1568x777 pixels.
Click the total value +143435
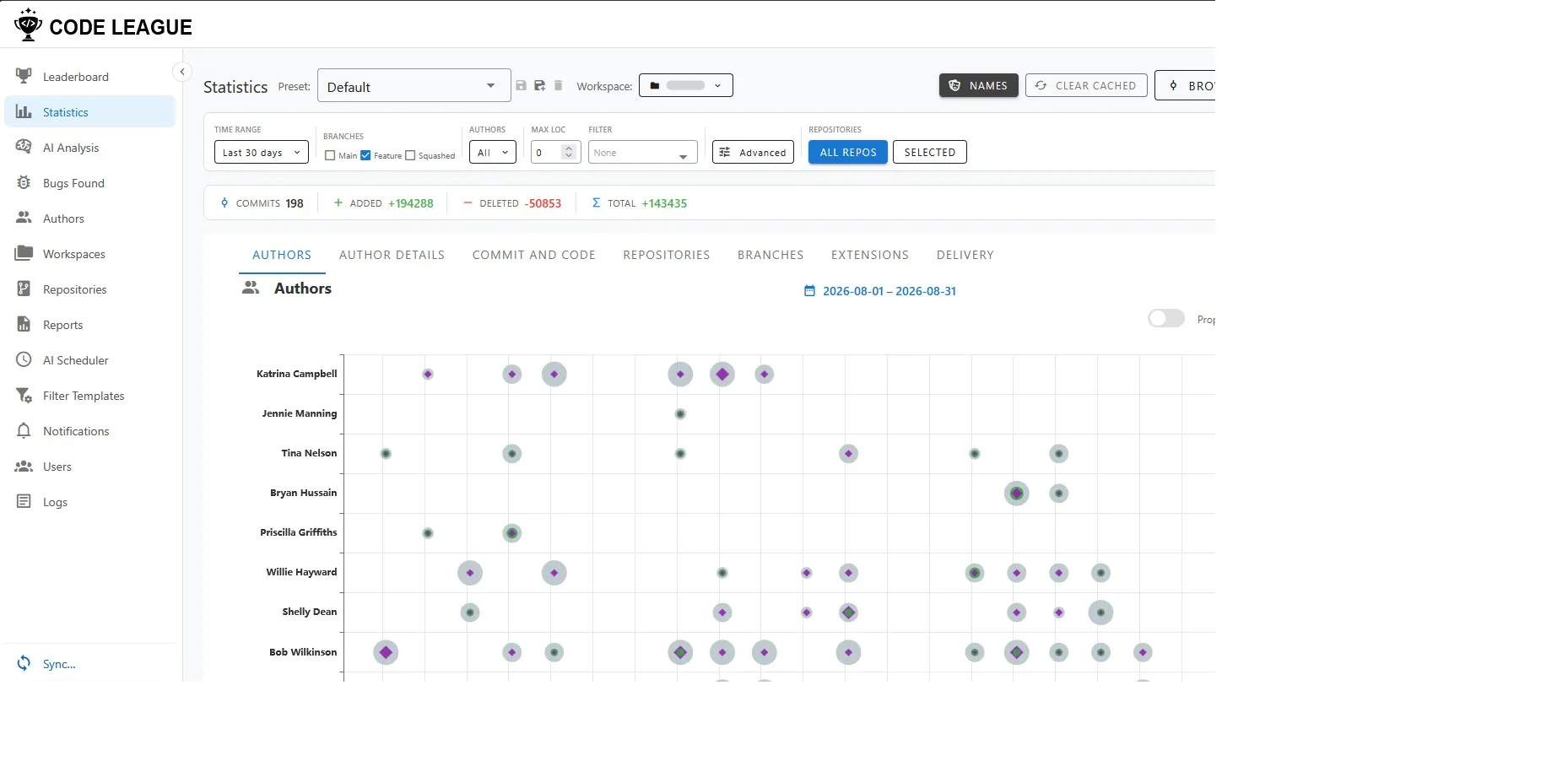tap(664, 203)
